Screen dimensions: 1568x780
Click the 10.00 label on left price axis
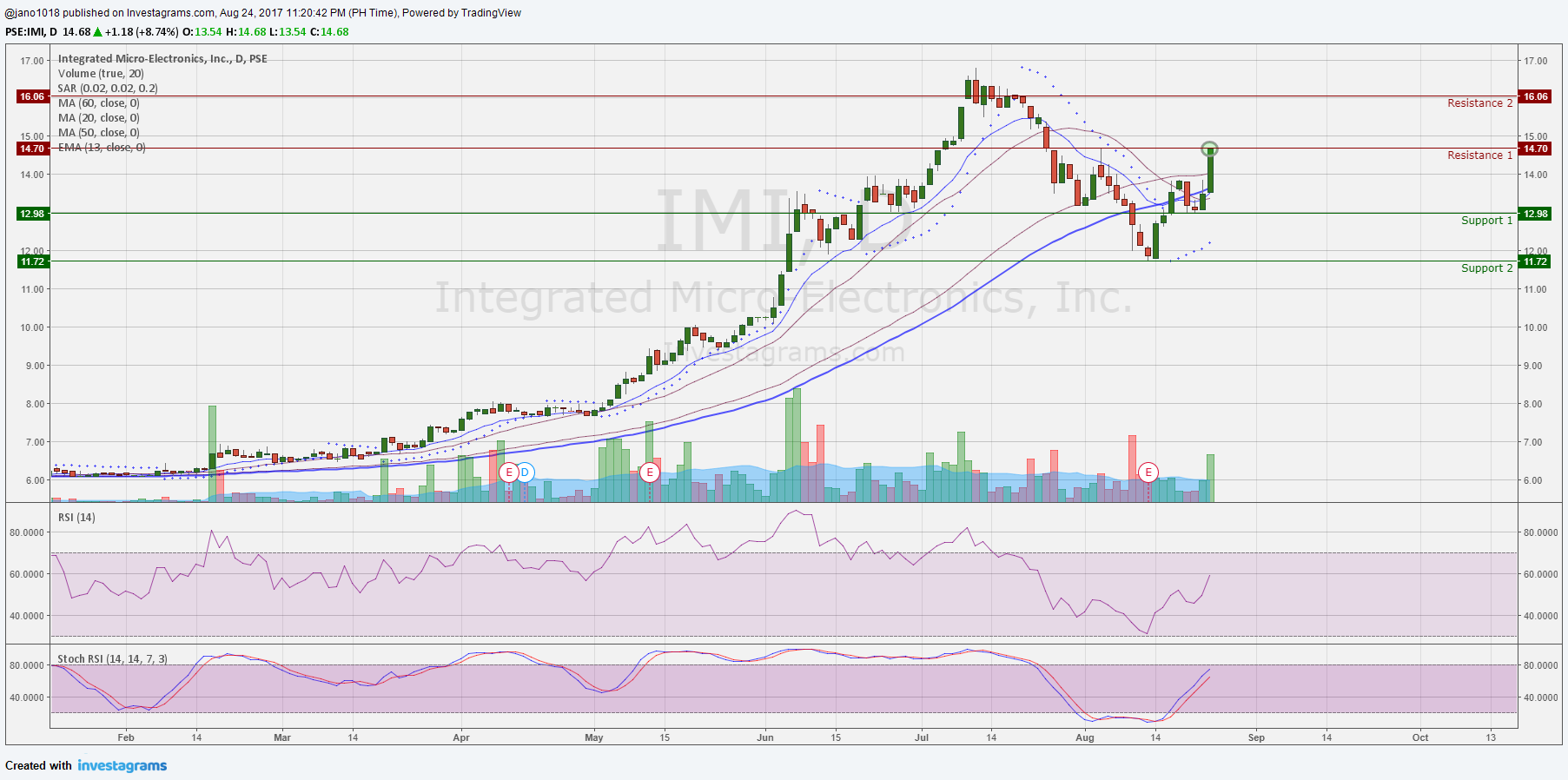coord(32,327)
